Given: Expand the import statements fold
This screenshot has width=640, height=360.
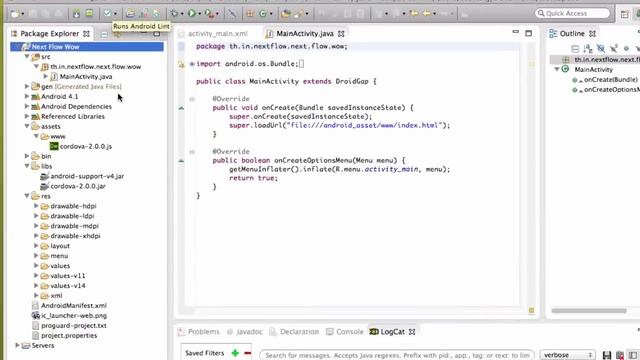Looking at the screenshot, I should (192, 64).
